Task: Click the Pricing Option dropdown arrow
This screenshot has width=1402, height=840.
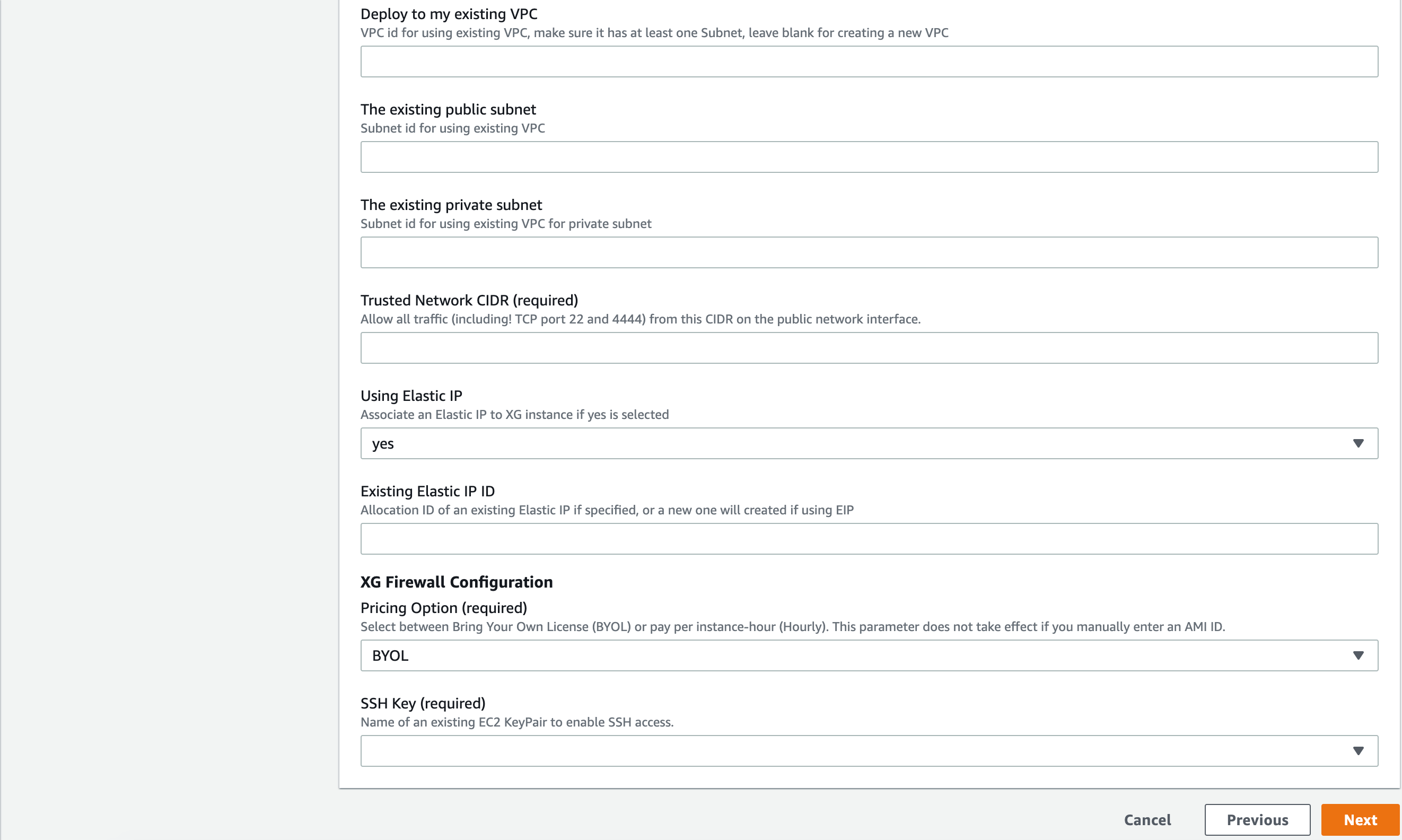Action: coord(1357,655)
